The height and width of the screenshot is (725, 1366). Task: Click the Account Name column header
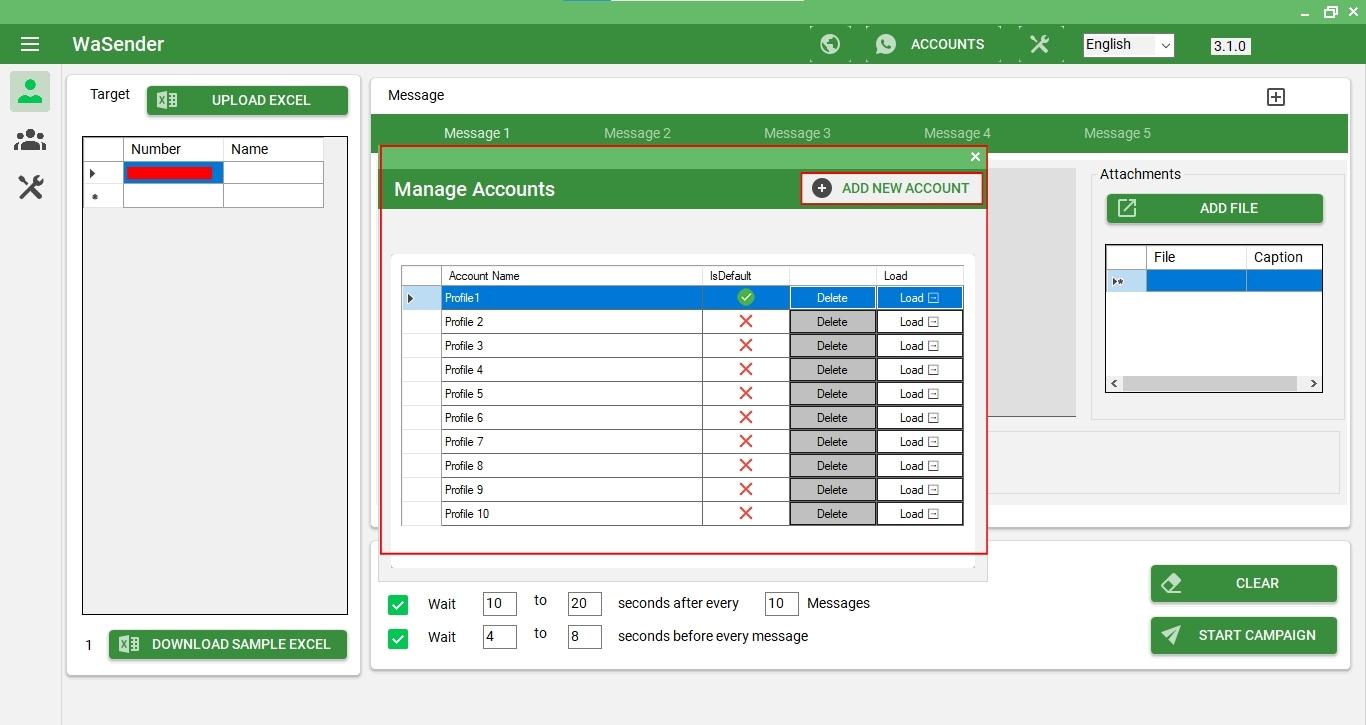pyautogui.click(x=571, y=276)
